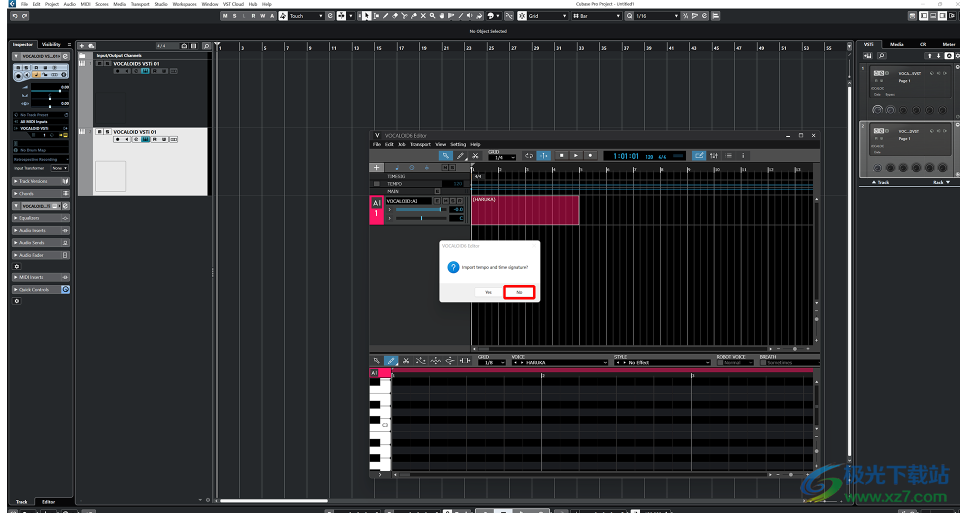Toggle the MAIN track checkbox
Viewport: 960px width, 513px height.
coord(437,191)
